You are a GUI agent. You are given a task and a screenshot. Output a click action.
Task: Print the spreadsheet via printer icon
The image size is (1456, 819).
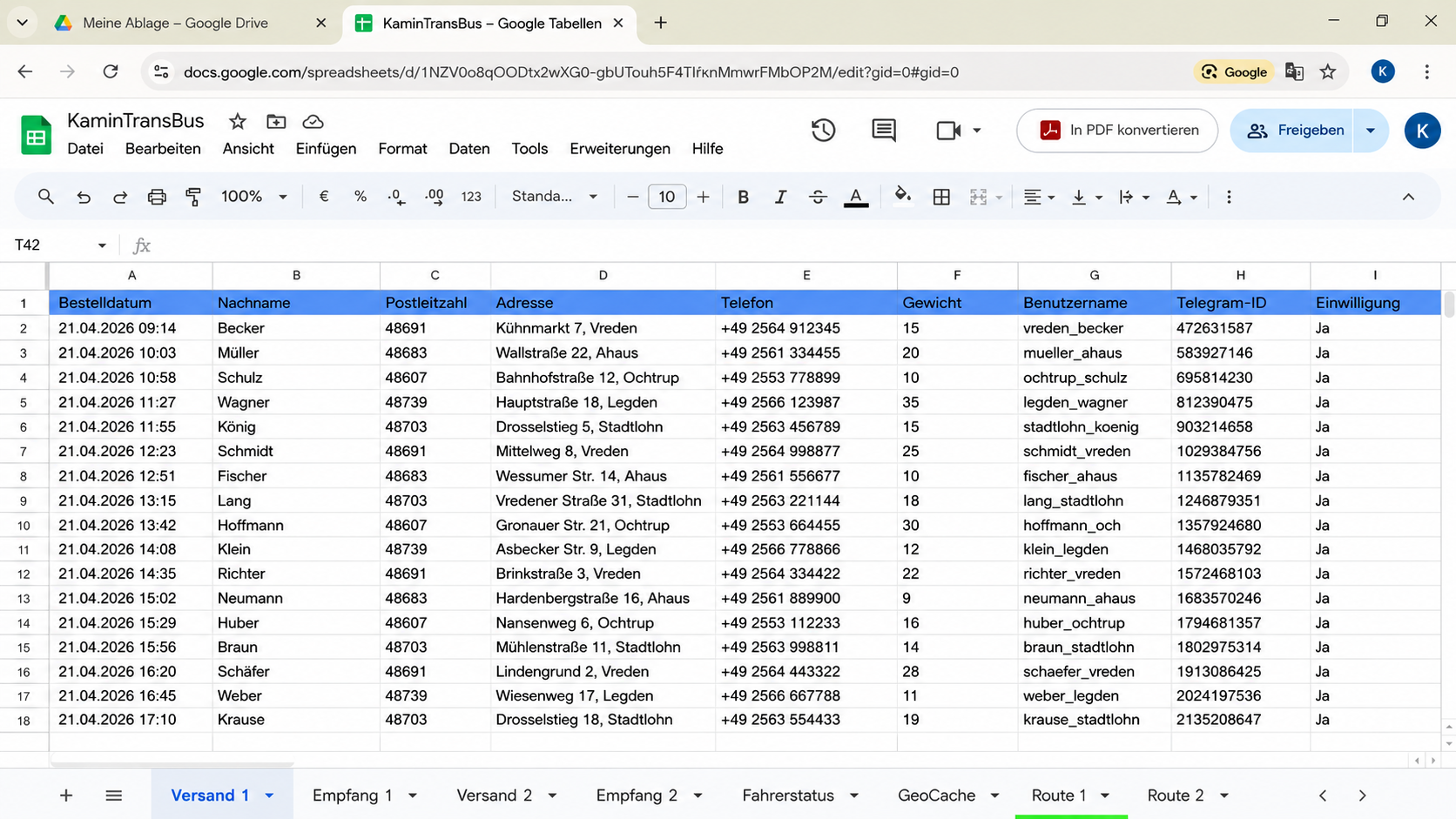(x=157, y=197)
